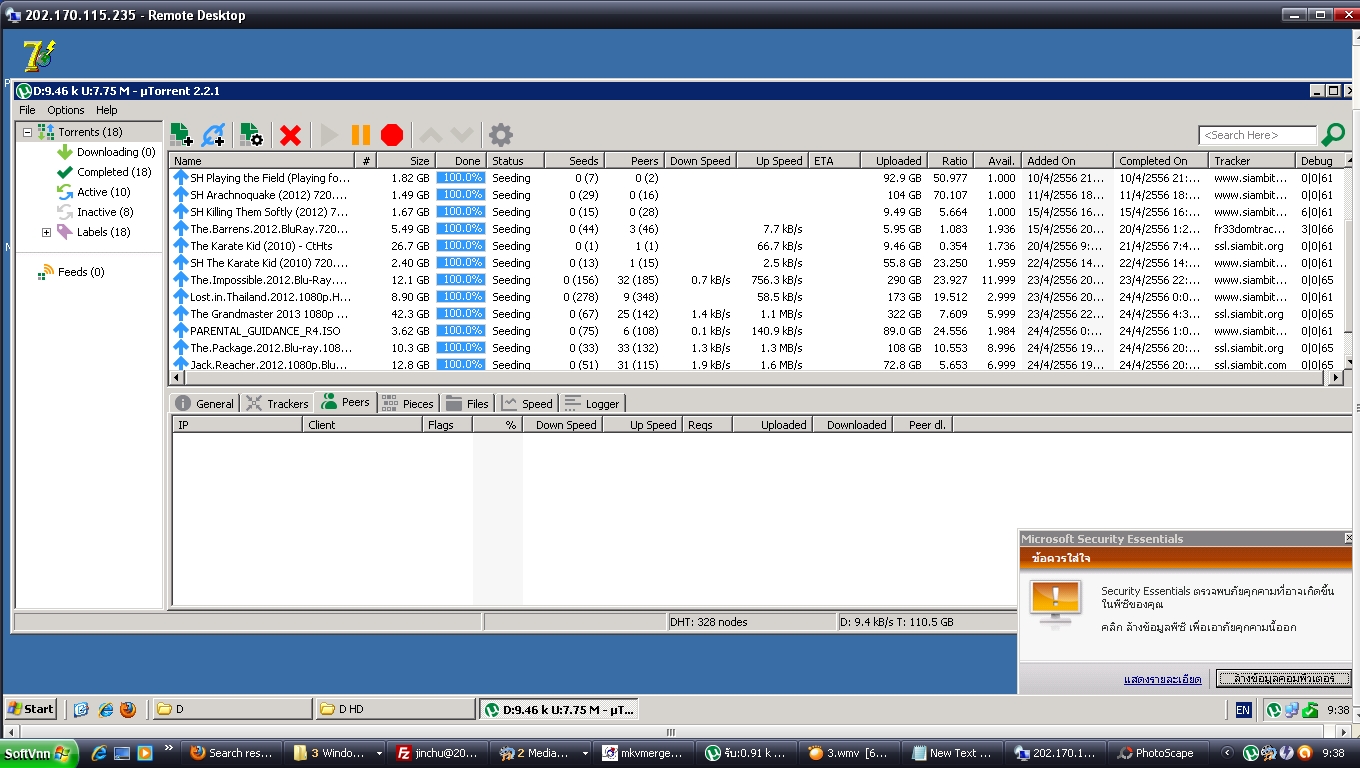Click the Move Down Queue arrow icon
The width and height of the screenshot is (1360, 768).
tap(461, 135)
